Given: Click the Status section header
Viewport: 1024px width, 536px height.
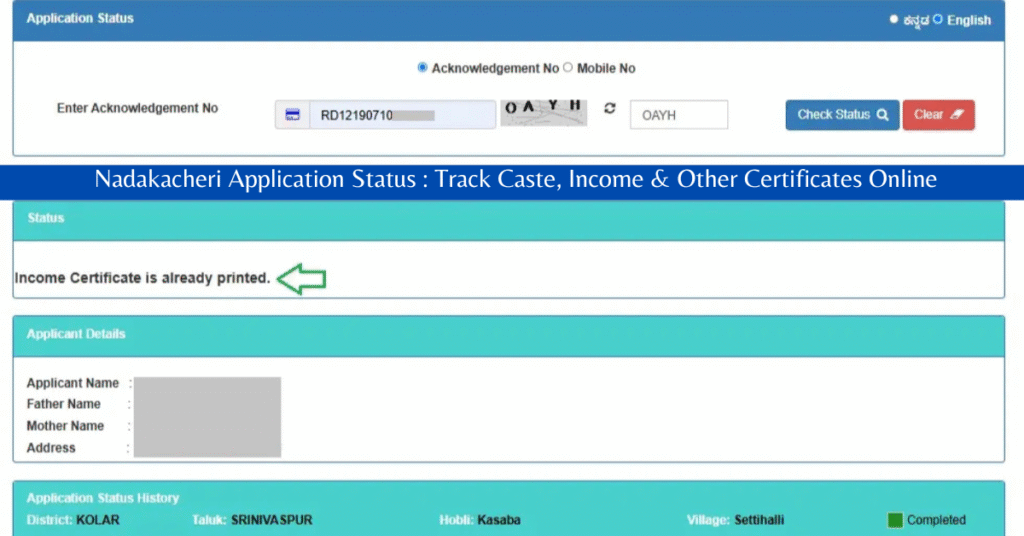Looking at the screenshot, I should (509, 220).
